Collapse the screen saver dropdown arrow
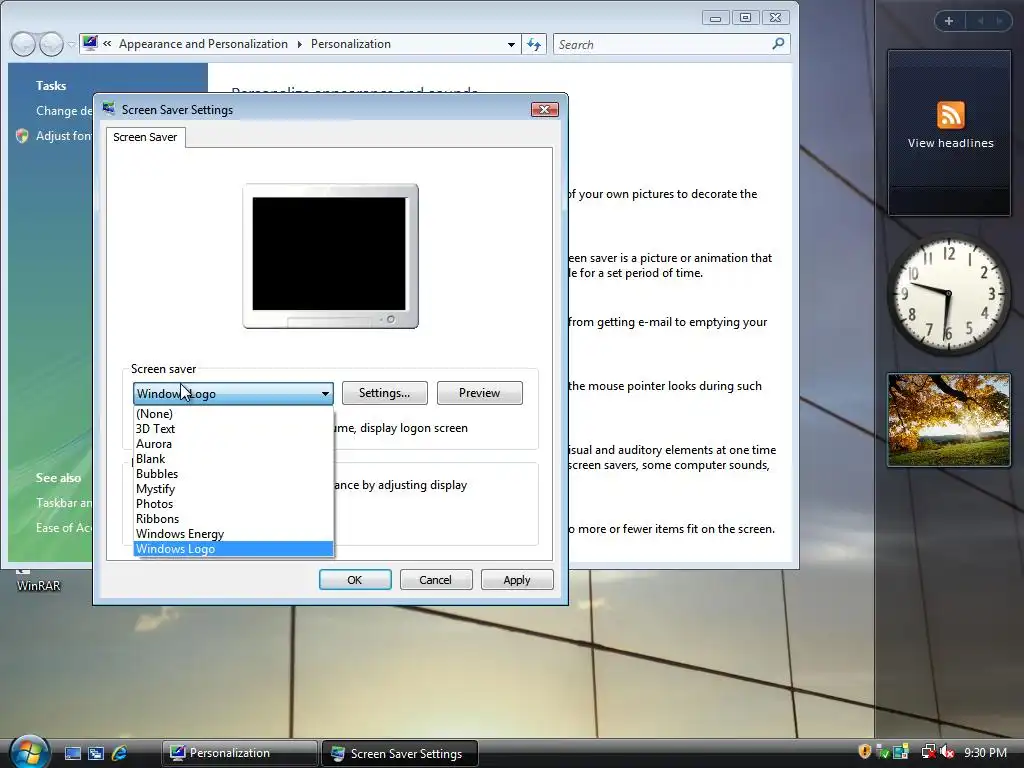This screenshot has width=1024, height=768. coord(325,394)
